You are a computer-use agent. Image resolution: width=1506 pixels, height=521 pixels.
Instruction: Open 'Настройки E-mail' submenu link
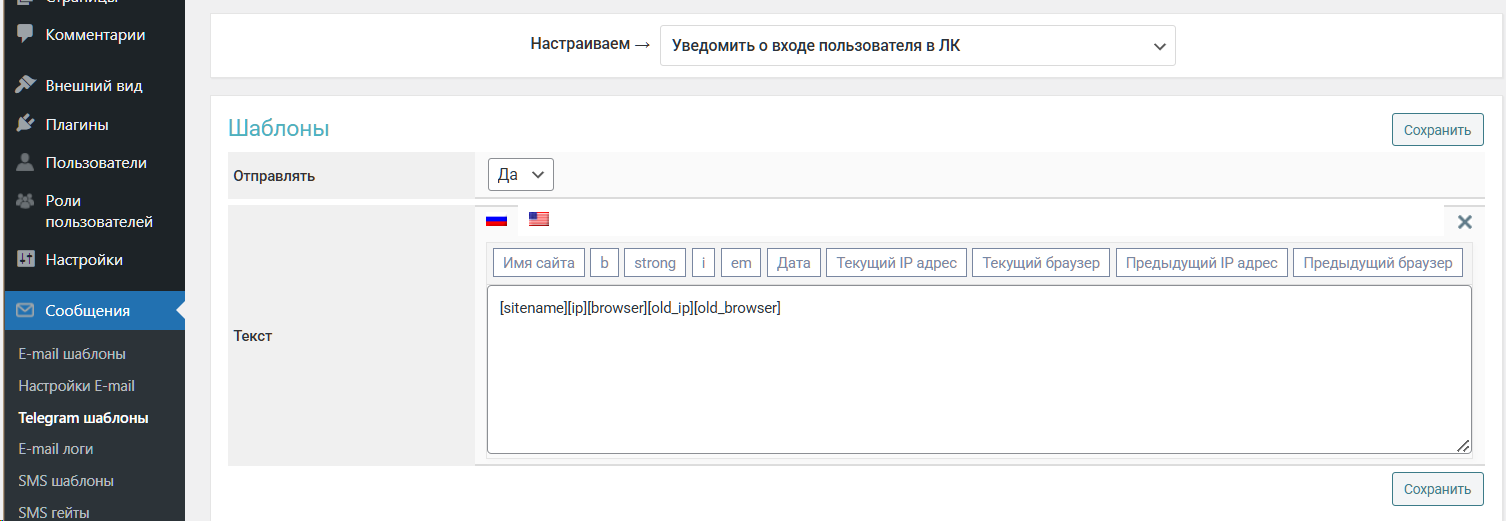click(76, 386)
